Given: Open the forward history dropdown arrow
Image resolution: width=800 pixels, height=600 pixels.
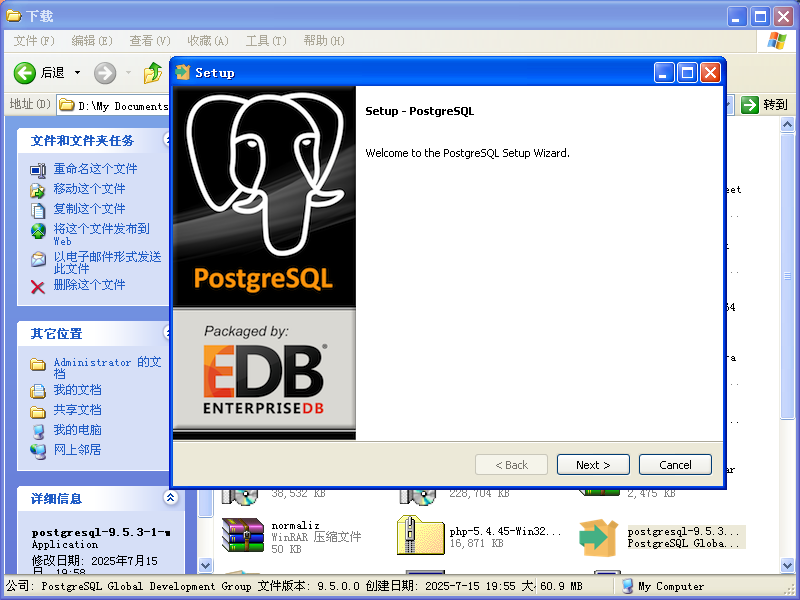Looking at the screenshot, I should point(128,73).
